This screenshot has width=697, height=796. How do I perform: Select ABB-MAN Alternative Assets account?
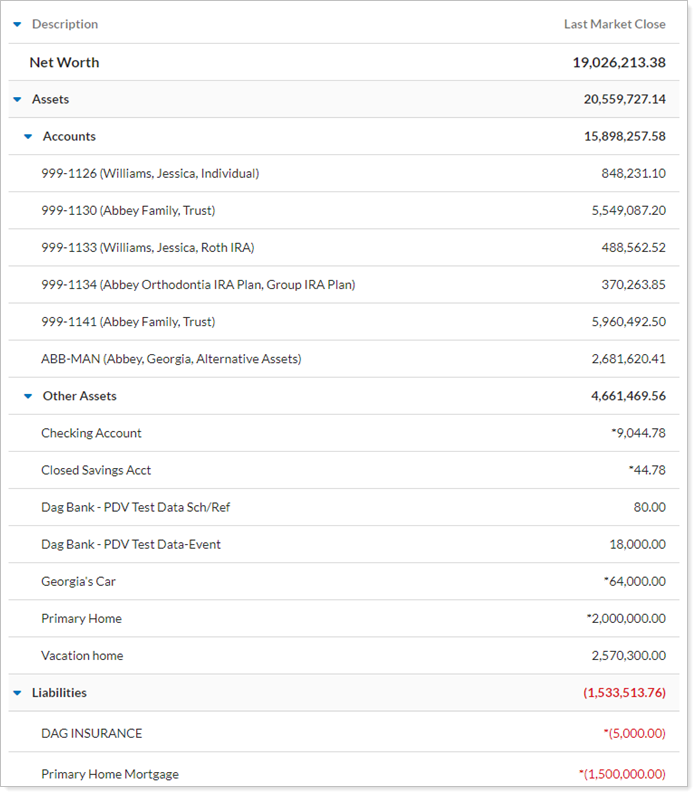[x=171, y=359]
